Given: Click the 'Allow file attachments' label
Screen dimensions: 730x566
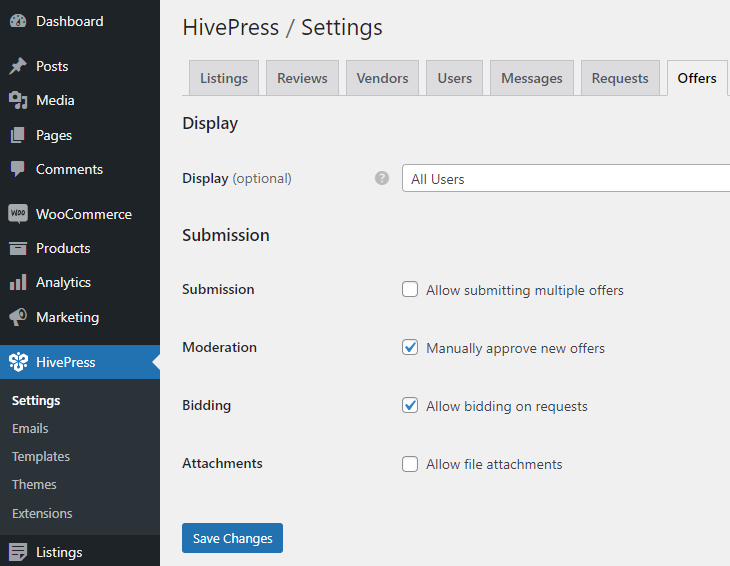Looking at the screenshot, I should click(x=494, y=464).
